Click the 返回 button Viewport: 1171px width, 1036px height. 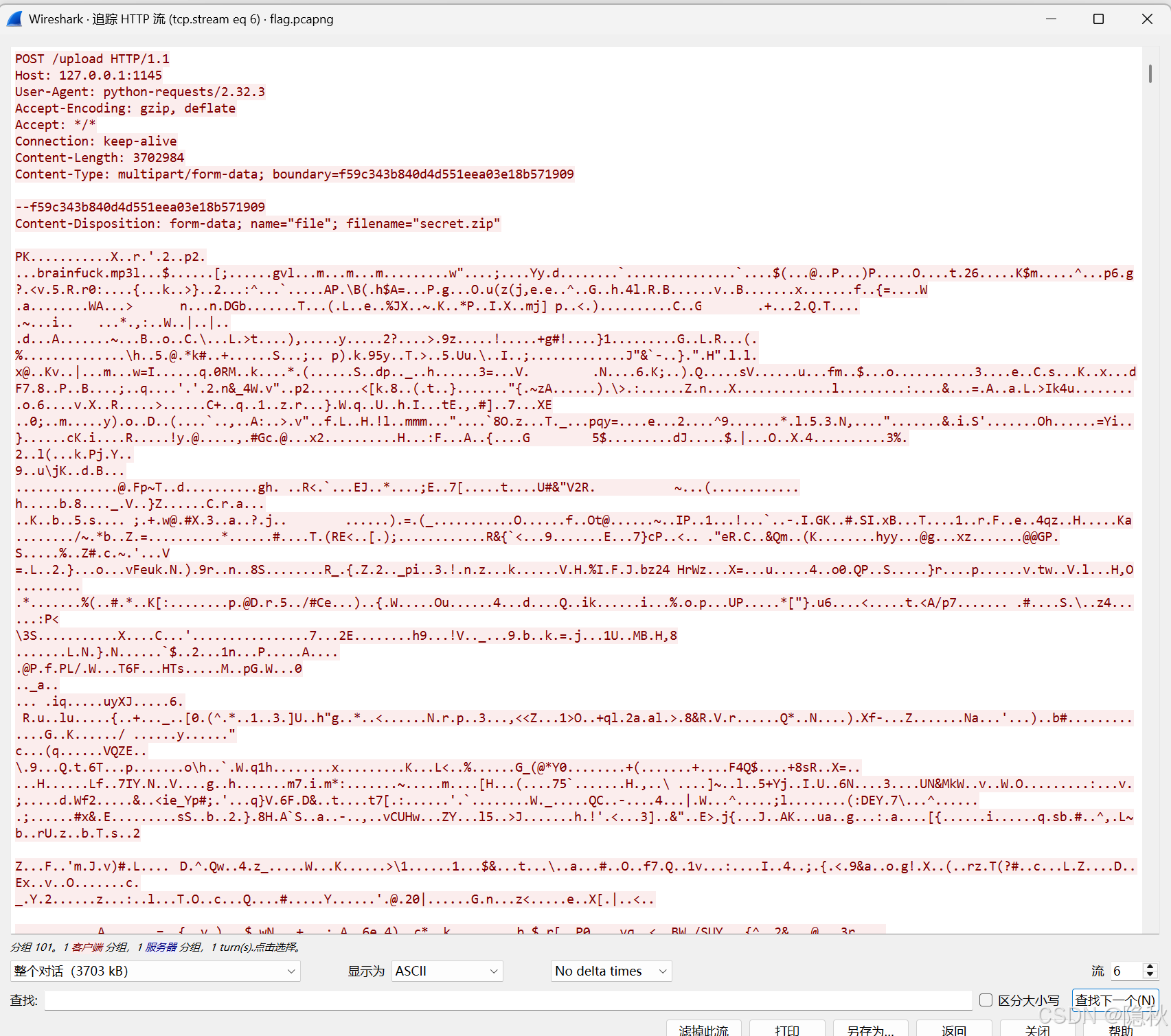(954, 1030)
